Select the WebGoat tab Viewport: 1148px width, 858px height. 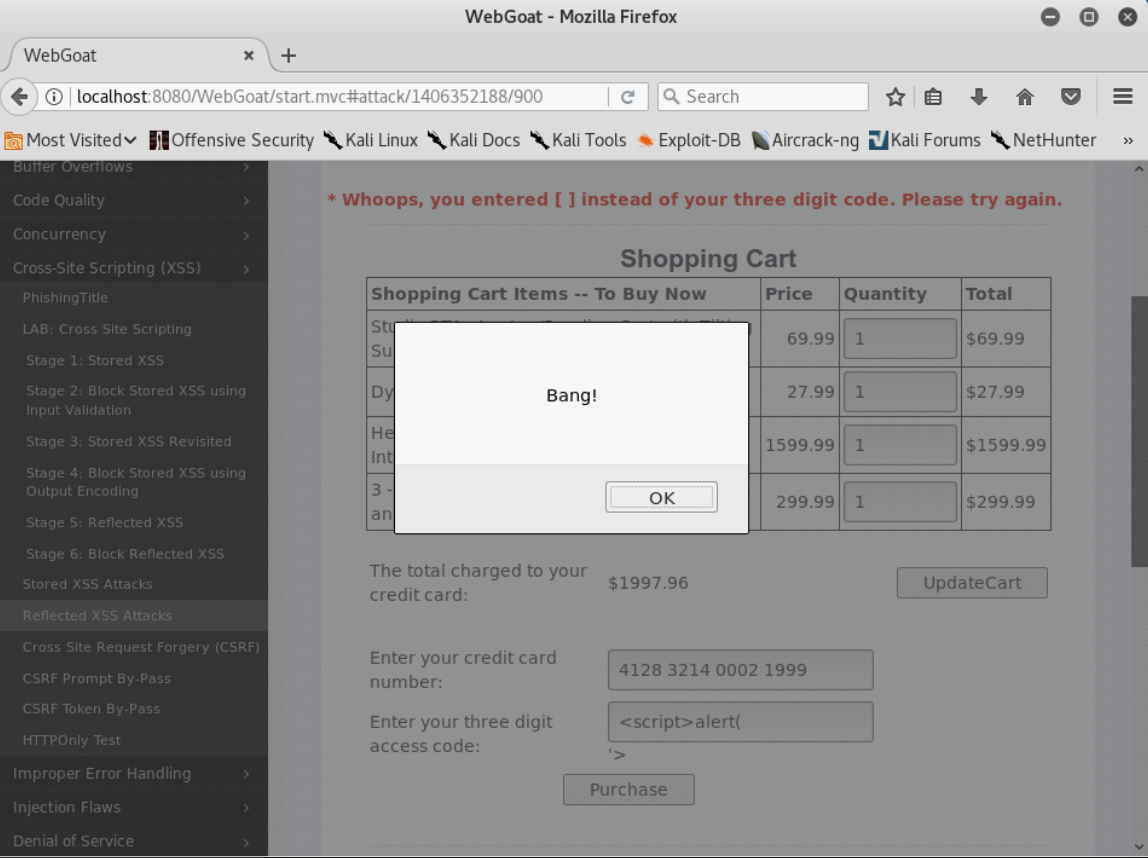click(138, 56)
